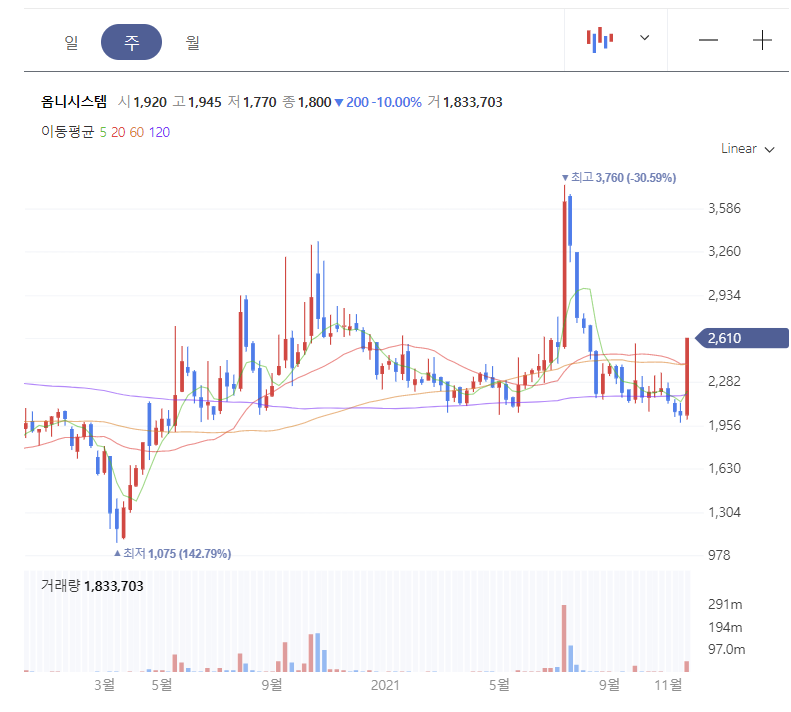Click the 옴니시스템 stock name
This screenshot has height=712, width=791.
pyautogui.click(x=74, y=102)
